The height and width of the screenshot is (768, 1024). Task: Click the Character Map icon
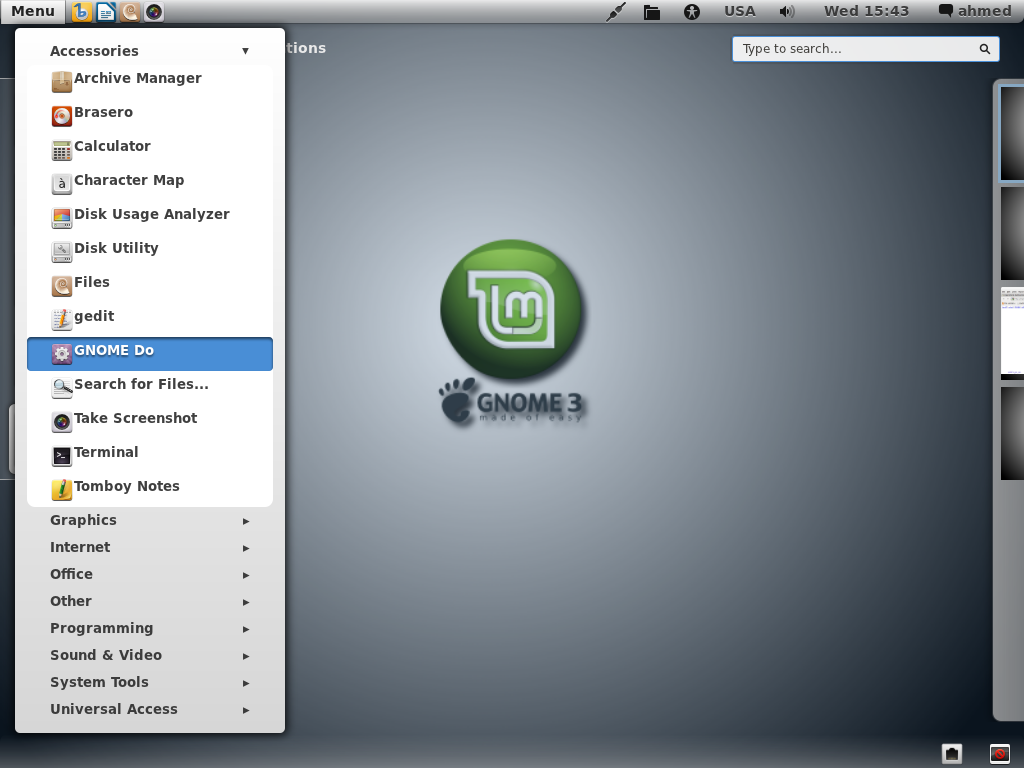(61, 184)
